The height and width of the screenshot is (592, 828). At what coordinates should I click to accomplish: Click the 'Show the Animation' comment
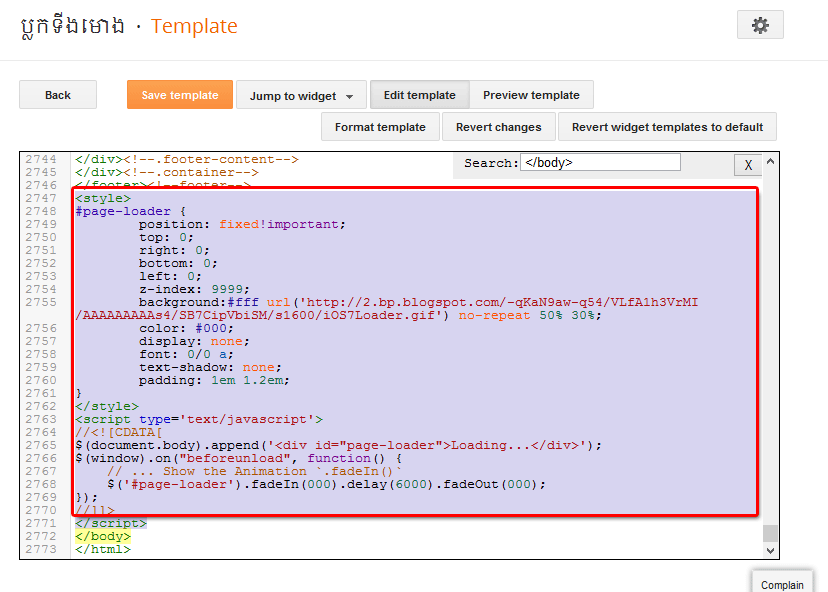(255, 472)
